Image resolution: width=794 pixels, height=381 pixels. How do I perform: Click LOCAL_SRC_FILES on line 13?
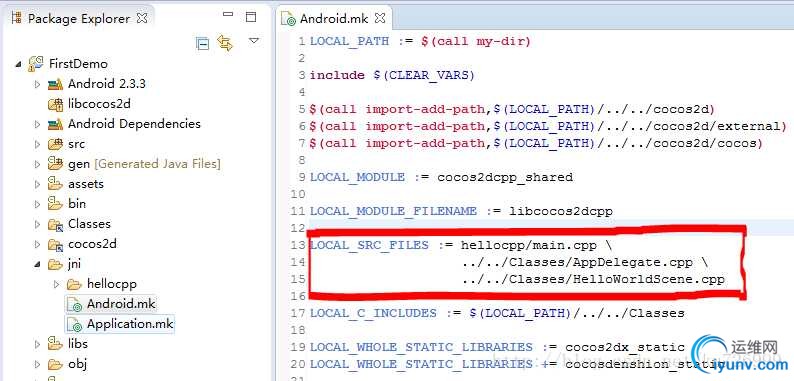369,245
